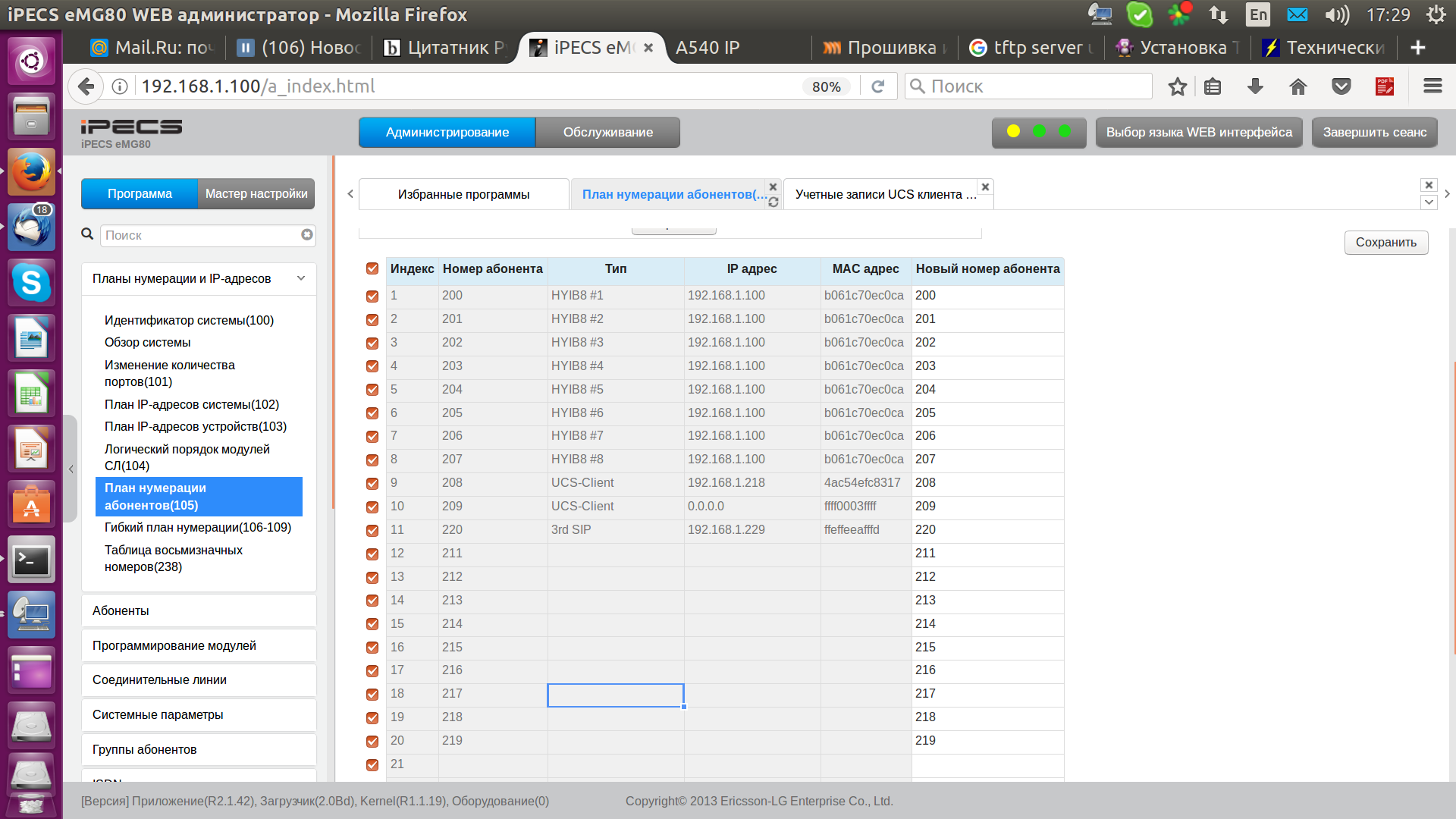Launch Terminal from Ubuntu dock
The height and width of the screenshot is (819, 1456).
[x=31, y=560]
